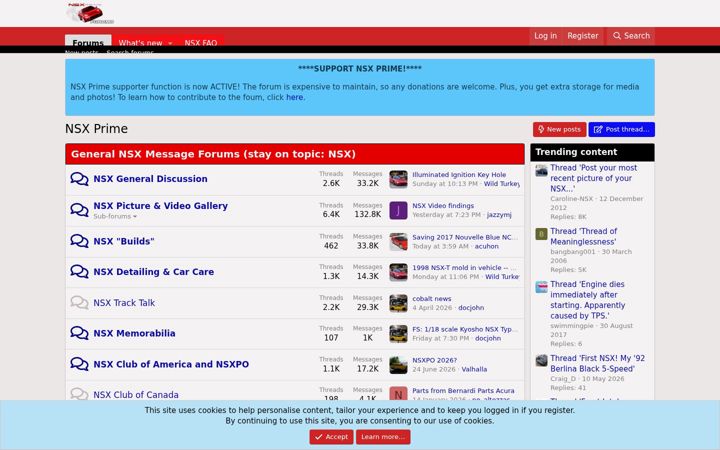Open the NSX FAQ tab
Image resolution: width=720 pixels, height=450 pixels.
pos(201,43)
